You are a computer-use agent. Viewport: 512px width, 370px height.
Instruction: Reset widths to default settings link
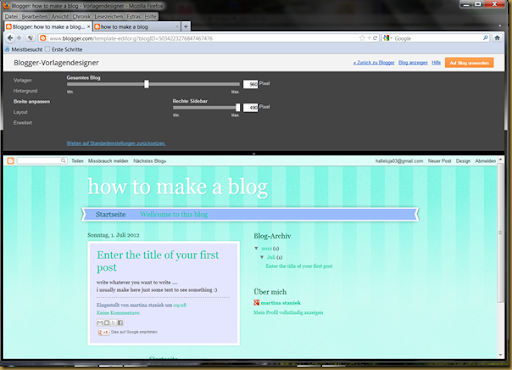tap(116, 143)
